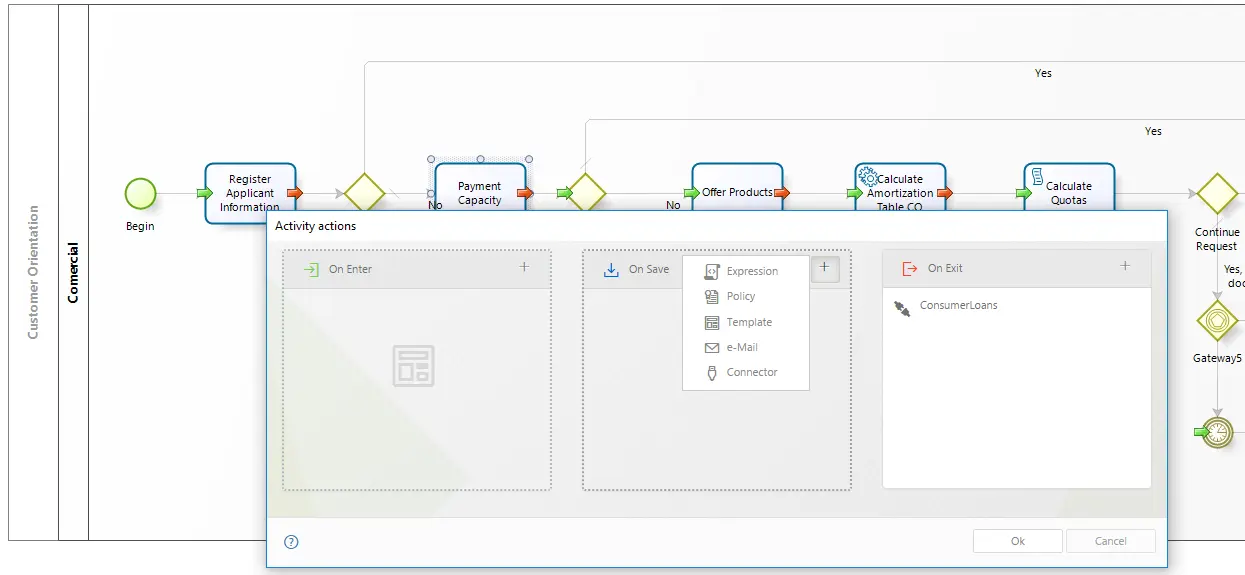Click the Continue Request label
The image size is (1245, 575).
click(1217, 239)
